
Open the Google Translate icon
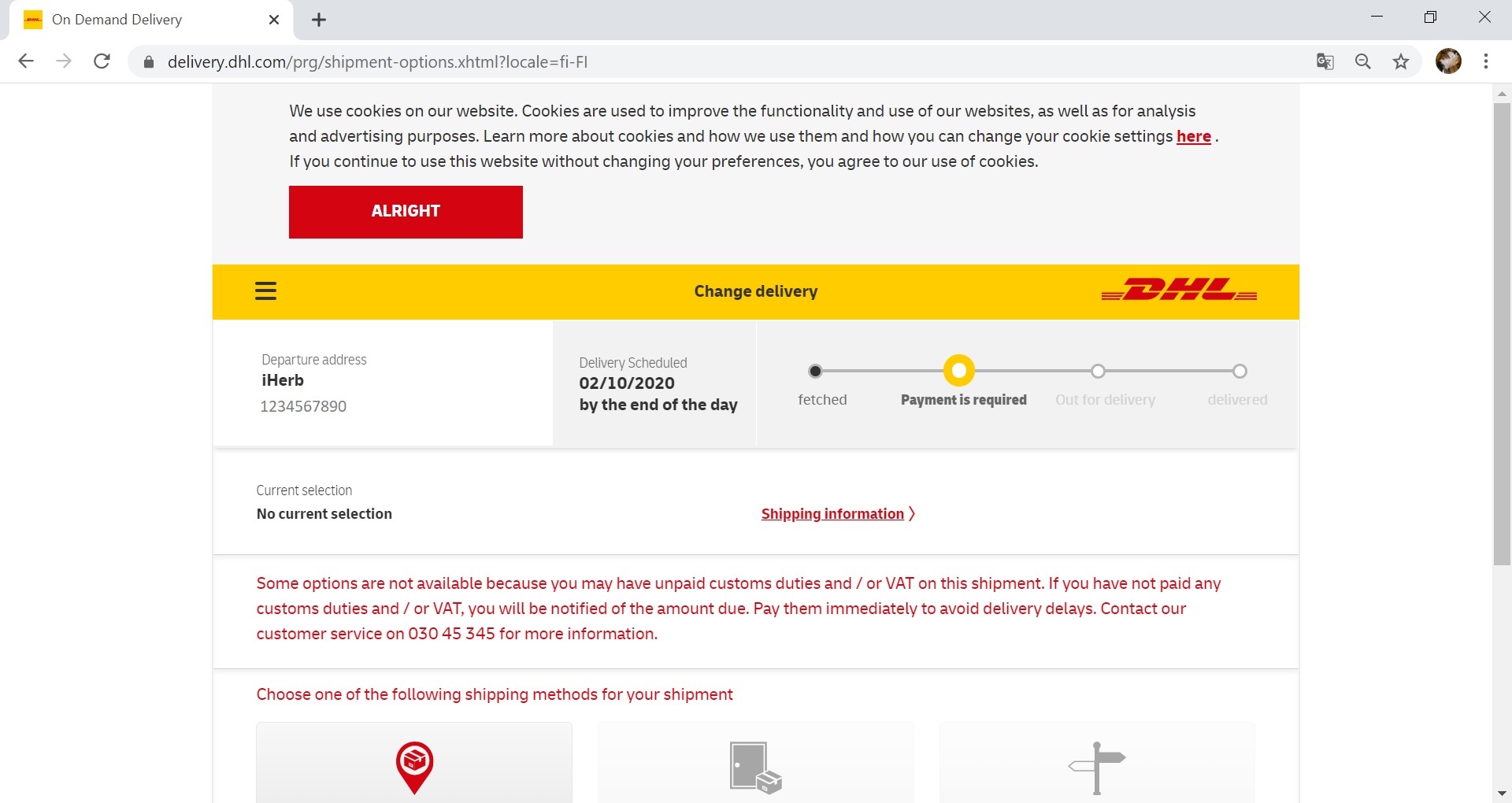[x=1325, y=61]
